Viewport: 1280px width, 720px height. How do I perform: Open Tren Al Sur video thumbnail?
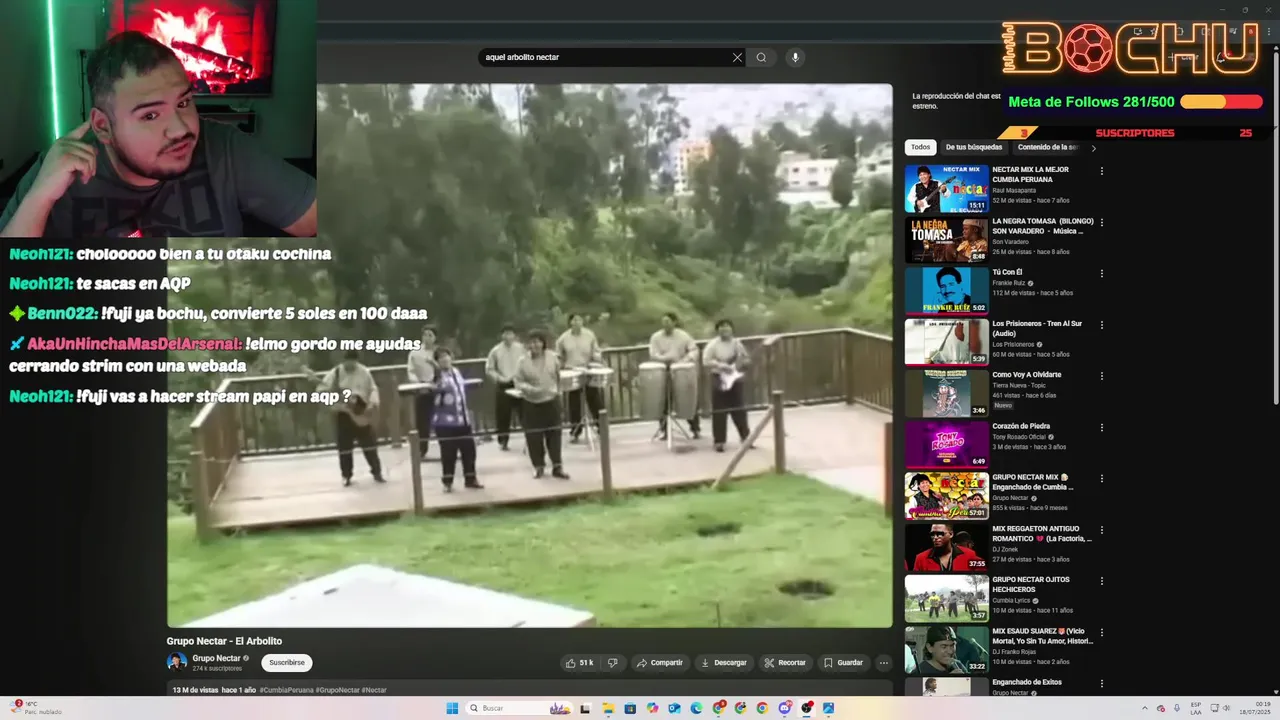coord(946,342)
